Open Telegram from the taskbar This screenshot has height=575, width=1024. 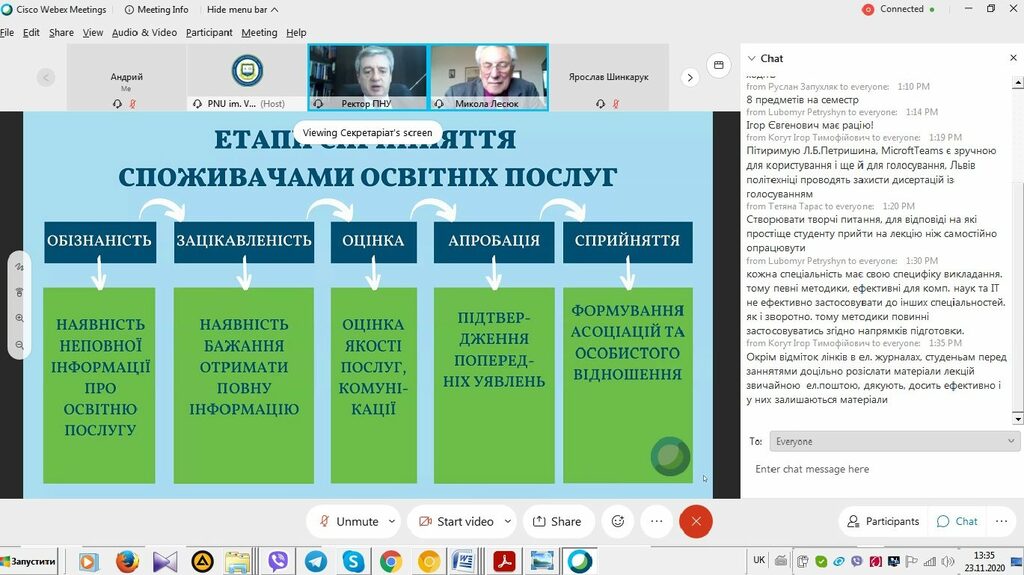315,561
